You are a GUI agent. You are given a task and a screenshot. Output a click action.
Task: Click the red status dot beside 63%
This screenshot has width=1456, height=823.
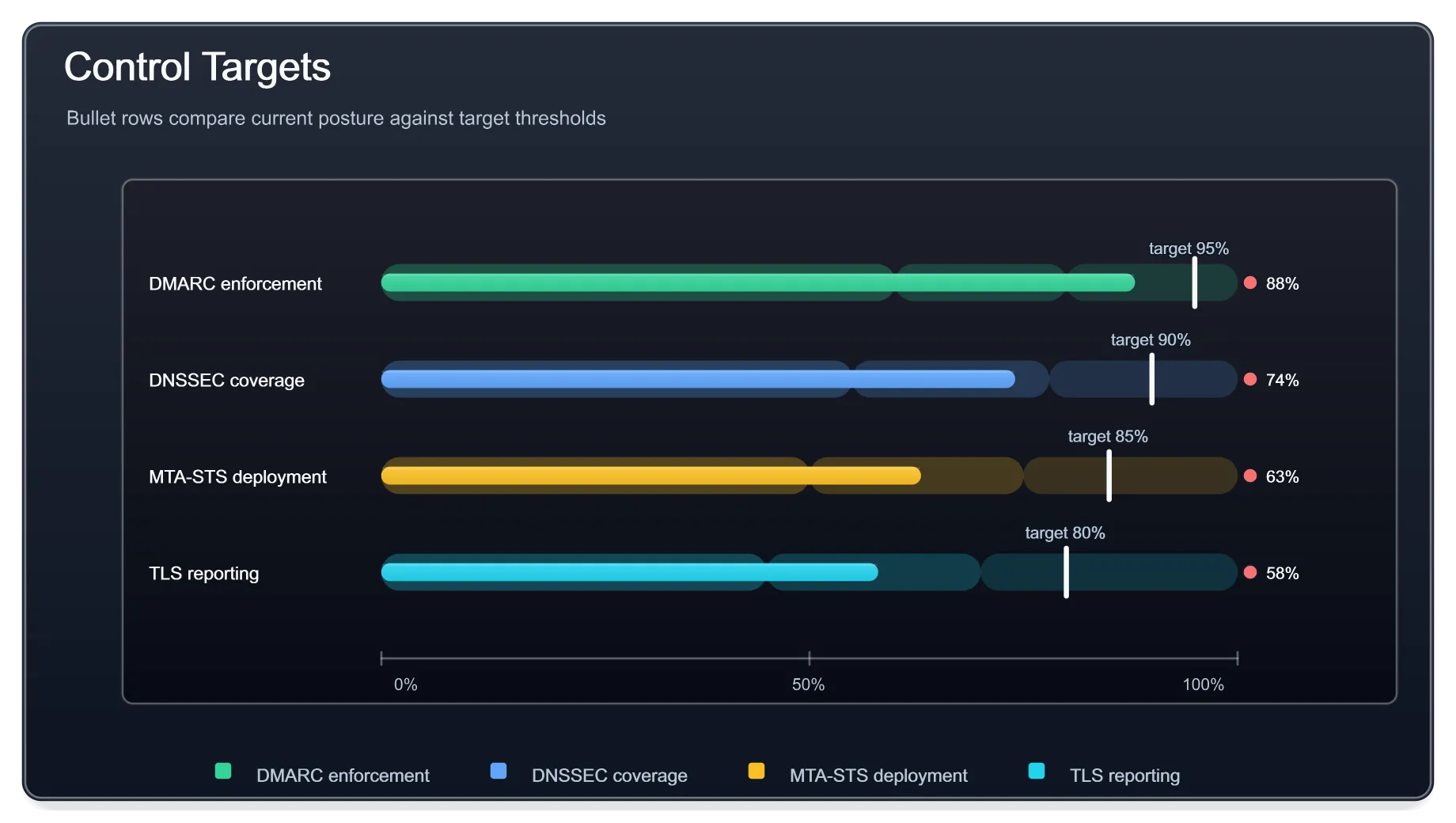click(x=1250, y=476)
